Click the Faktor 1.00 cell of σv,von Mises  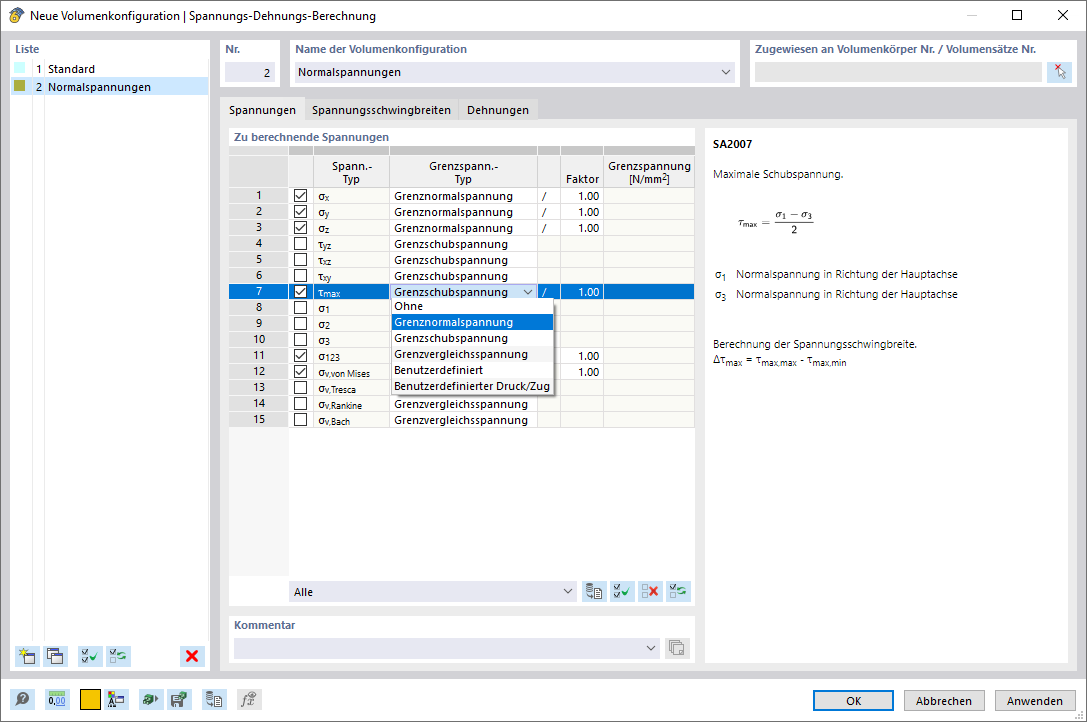click(x=582, y=371)
